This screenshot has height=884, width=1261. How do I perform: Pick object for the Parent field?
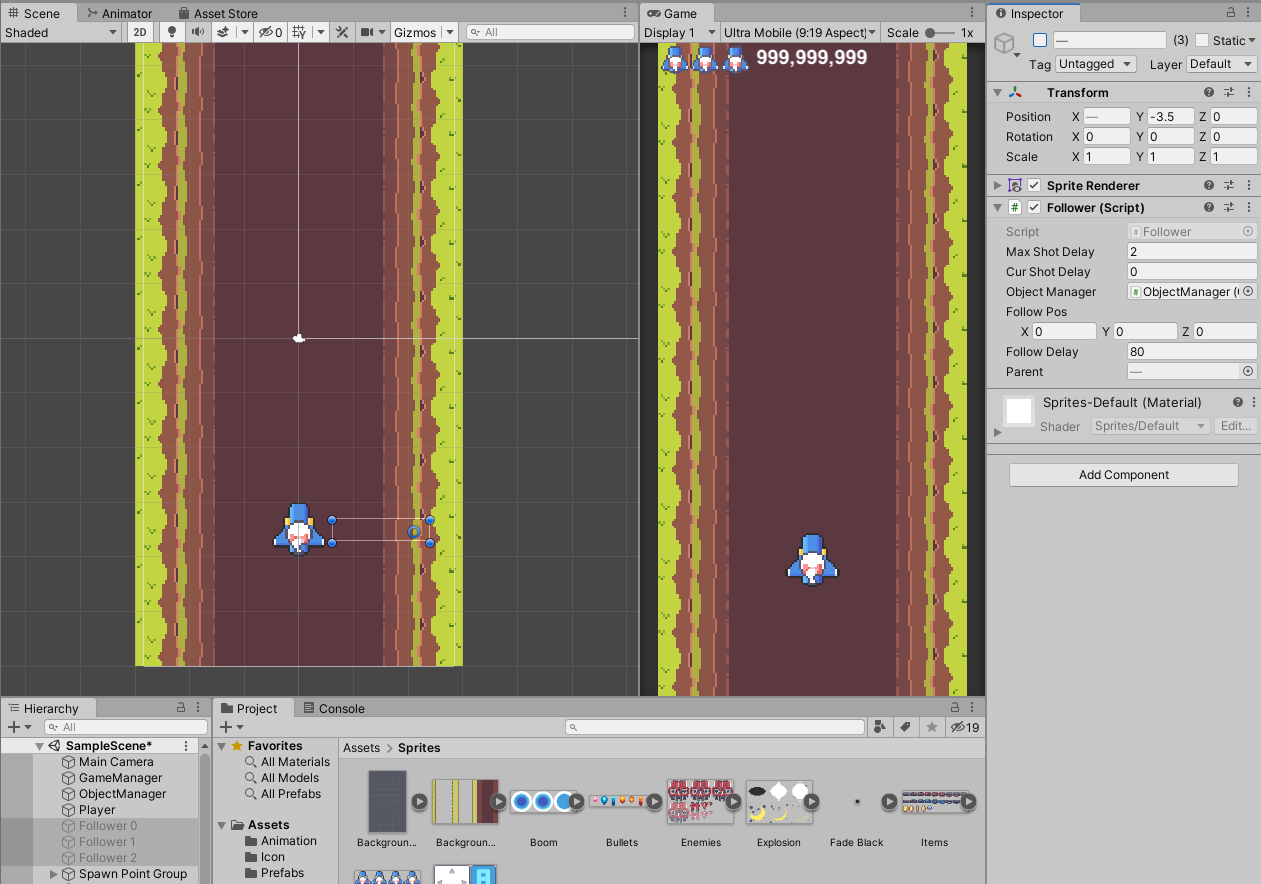tap(1248, 372)
